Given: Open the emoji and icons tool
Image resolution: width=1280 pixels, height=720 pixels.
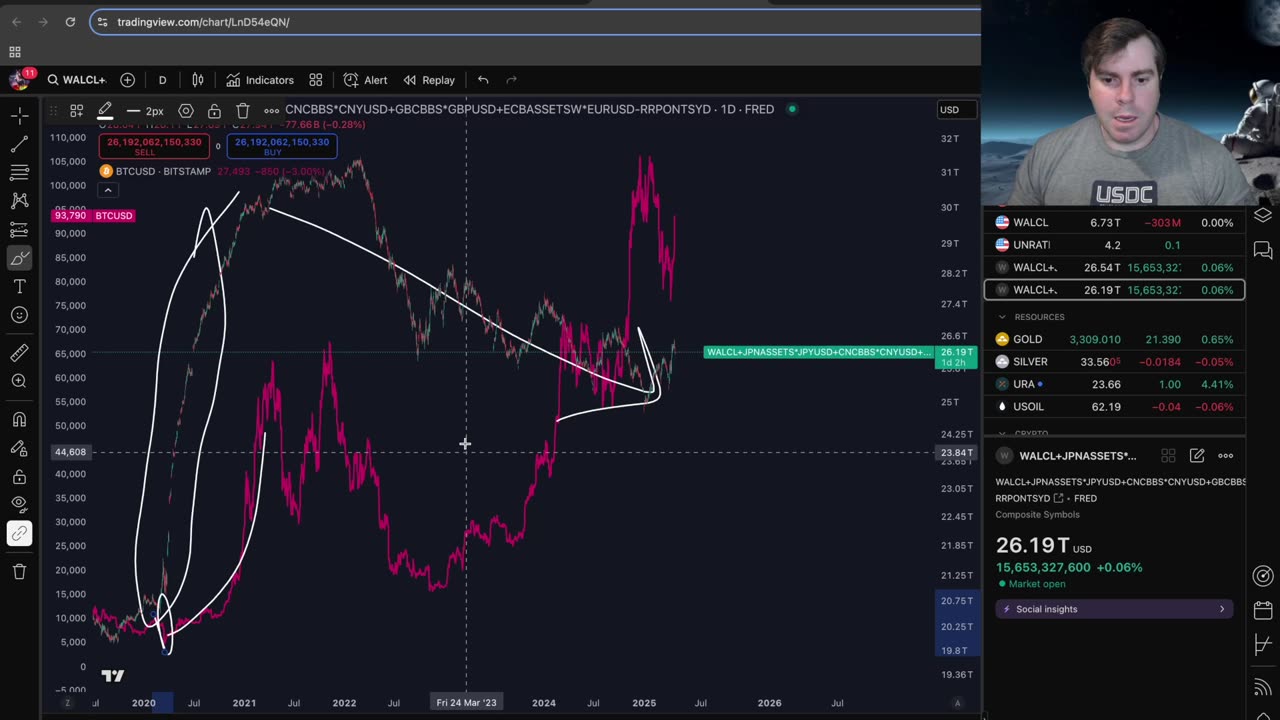Looking at the screenshot, I should pos(19,315).
